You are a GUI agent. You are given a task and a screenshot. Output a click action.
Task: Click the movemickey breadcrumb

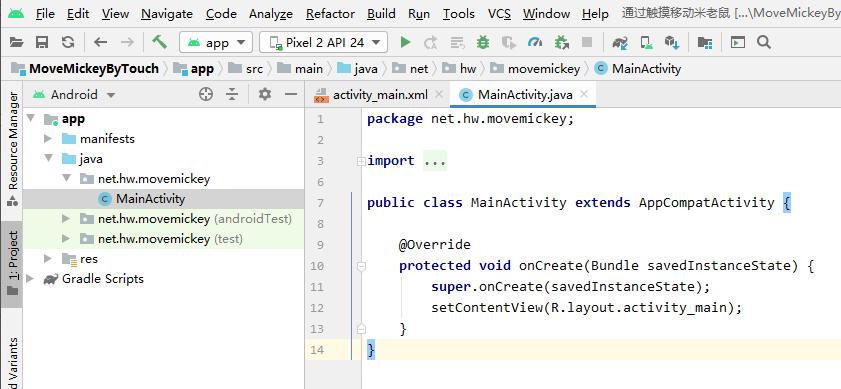pos(535,69)
